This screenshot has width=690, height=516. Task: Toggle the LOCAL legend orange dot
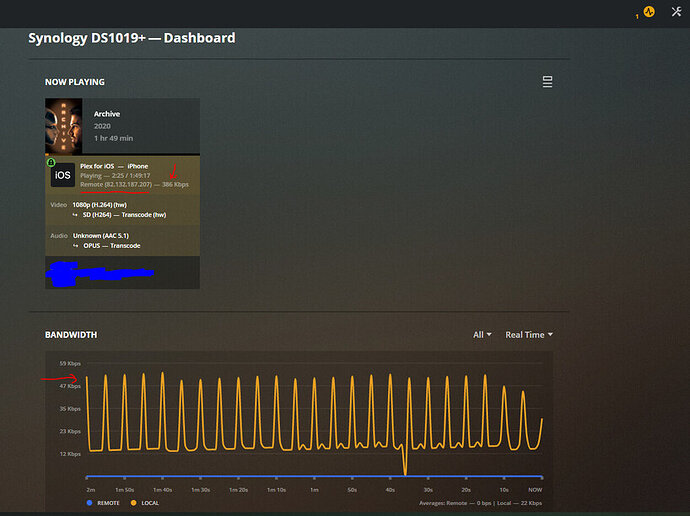pos(133,503)
